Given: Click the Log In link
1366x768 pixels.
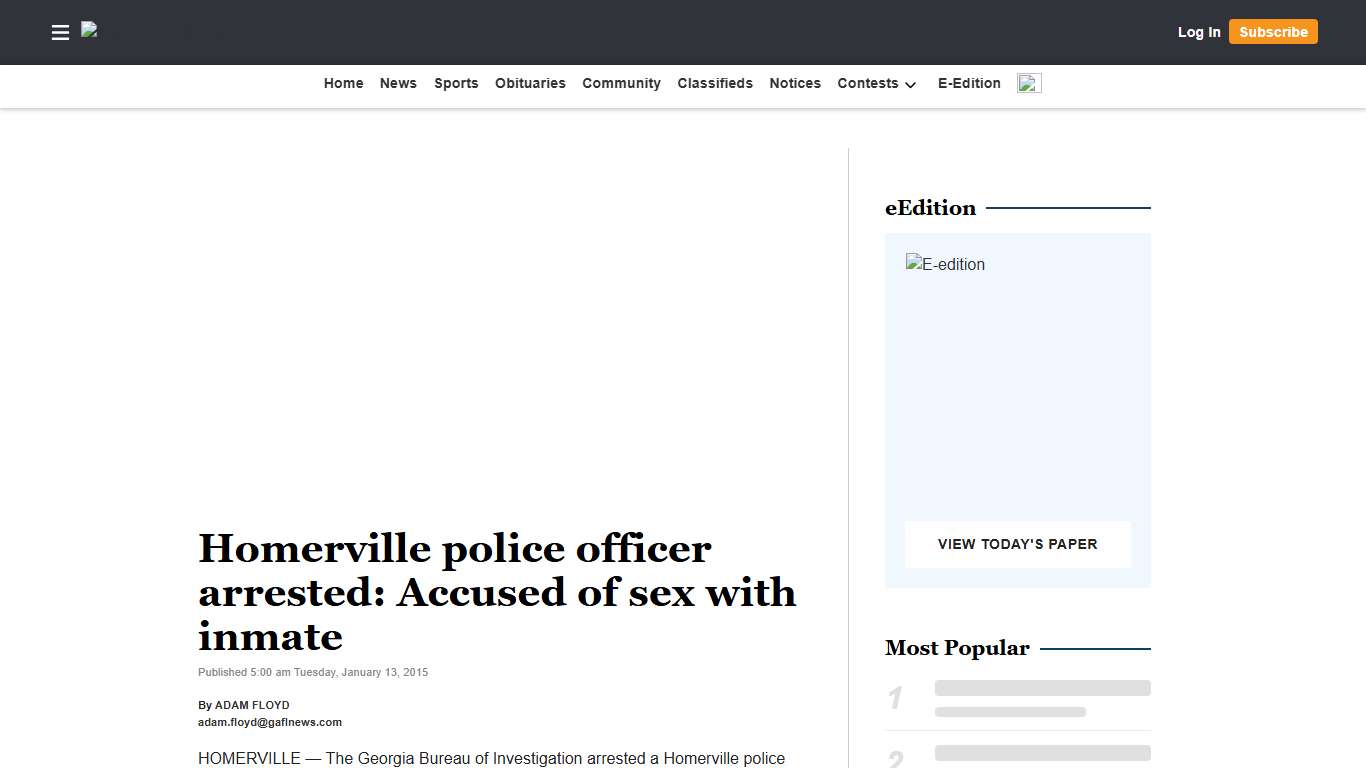Looking at the screenshot, I should (x=1198, y=32).
